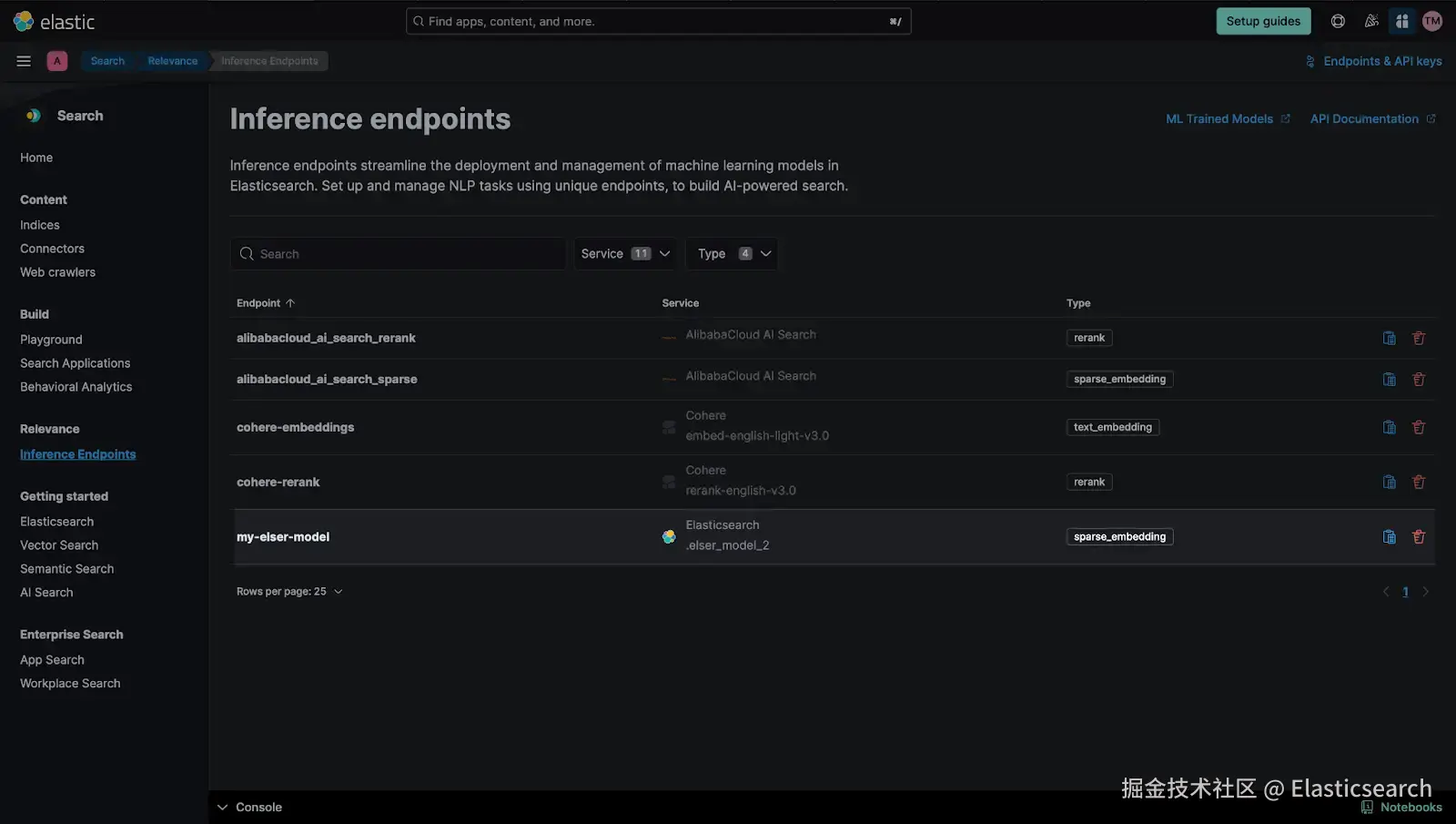Screen dimensions: 1456x824
Task: Change the rows per page setting
Action: [x=289, y=592]
